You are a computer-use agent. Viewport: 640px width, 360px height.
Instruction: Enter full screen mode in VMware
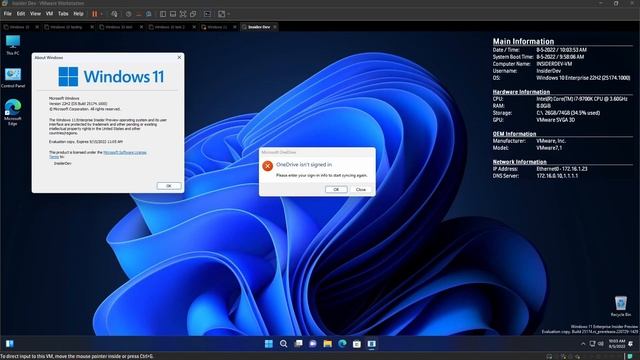(x=183, y=14)
